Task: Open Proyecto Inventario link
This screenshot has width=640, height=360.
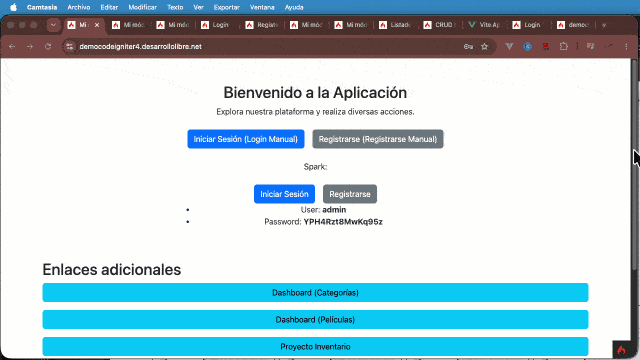Action: 316,347
